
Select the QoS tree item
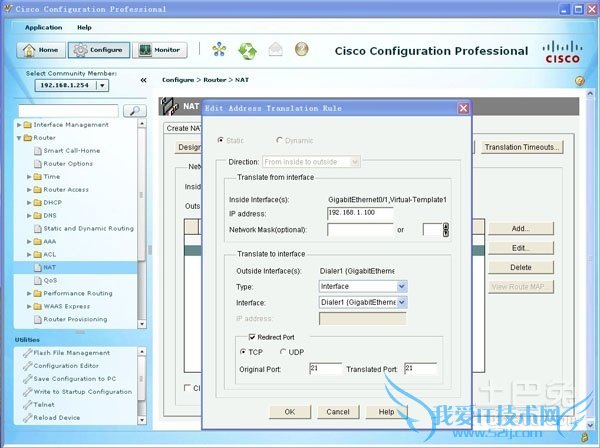(50, 280)
